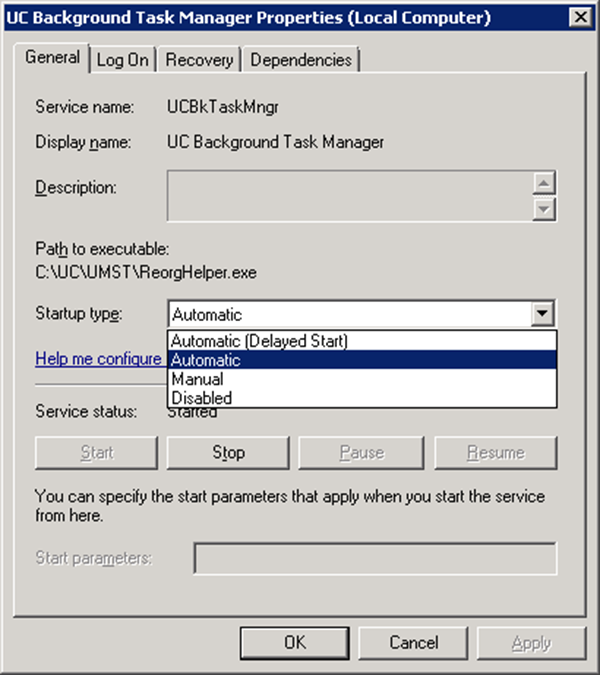600x675 pixels.
Task: Confirm the dialog with OK
Action: coord(295,642)
